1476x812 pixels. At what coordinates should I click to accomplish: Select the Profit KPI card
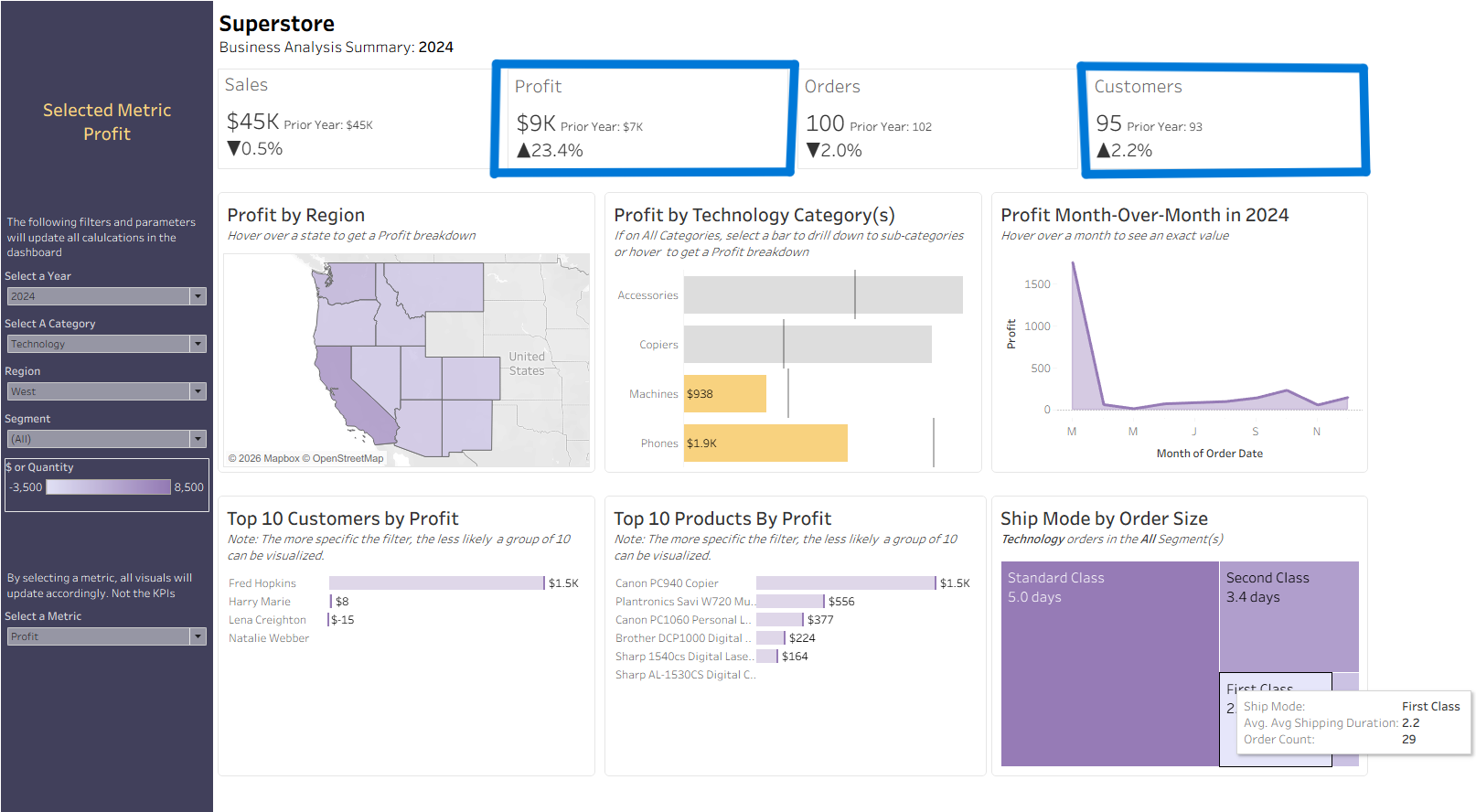coord(645,119)
